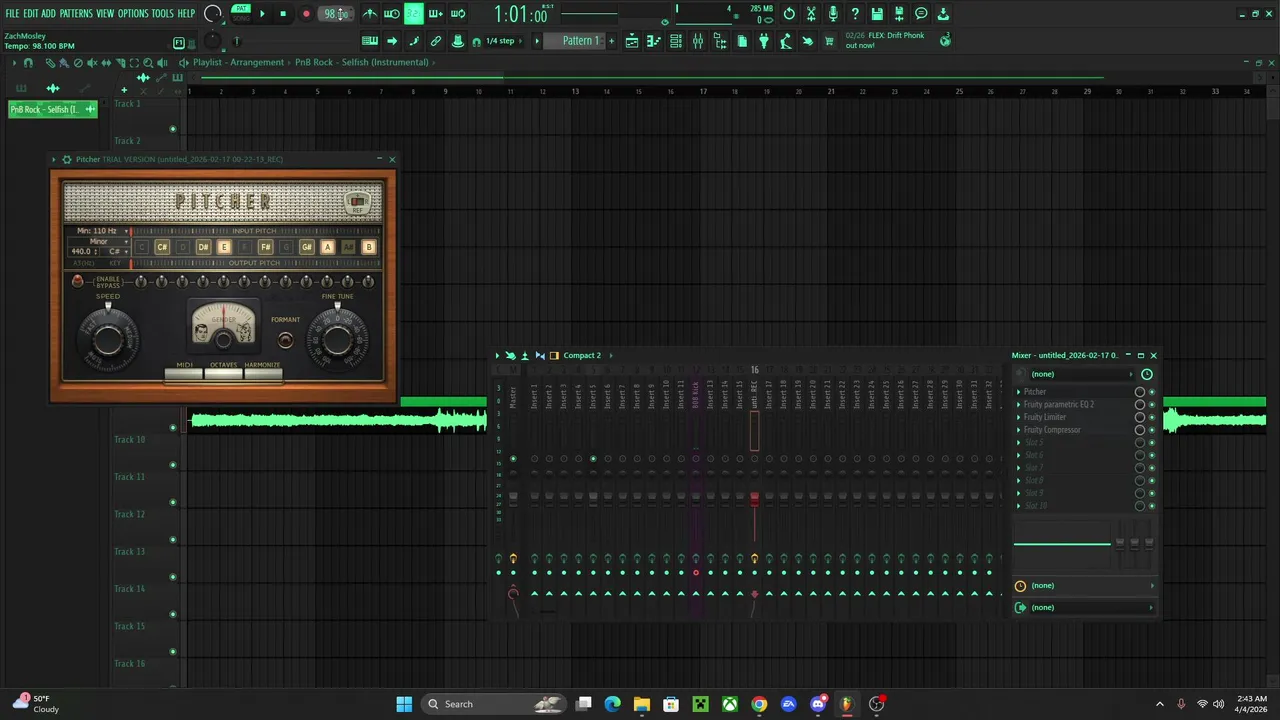Toggle Pattern/Song mode switch

click(241, 14)
